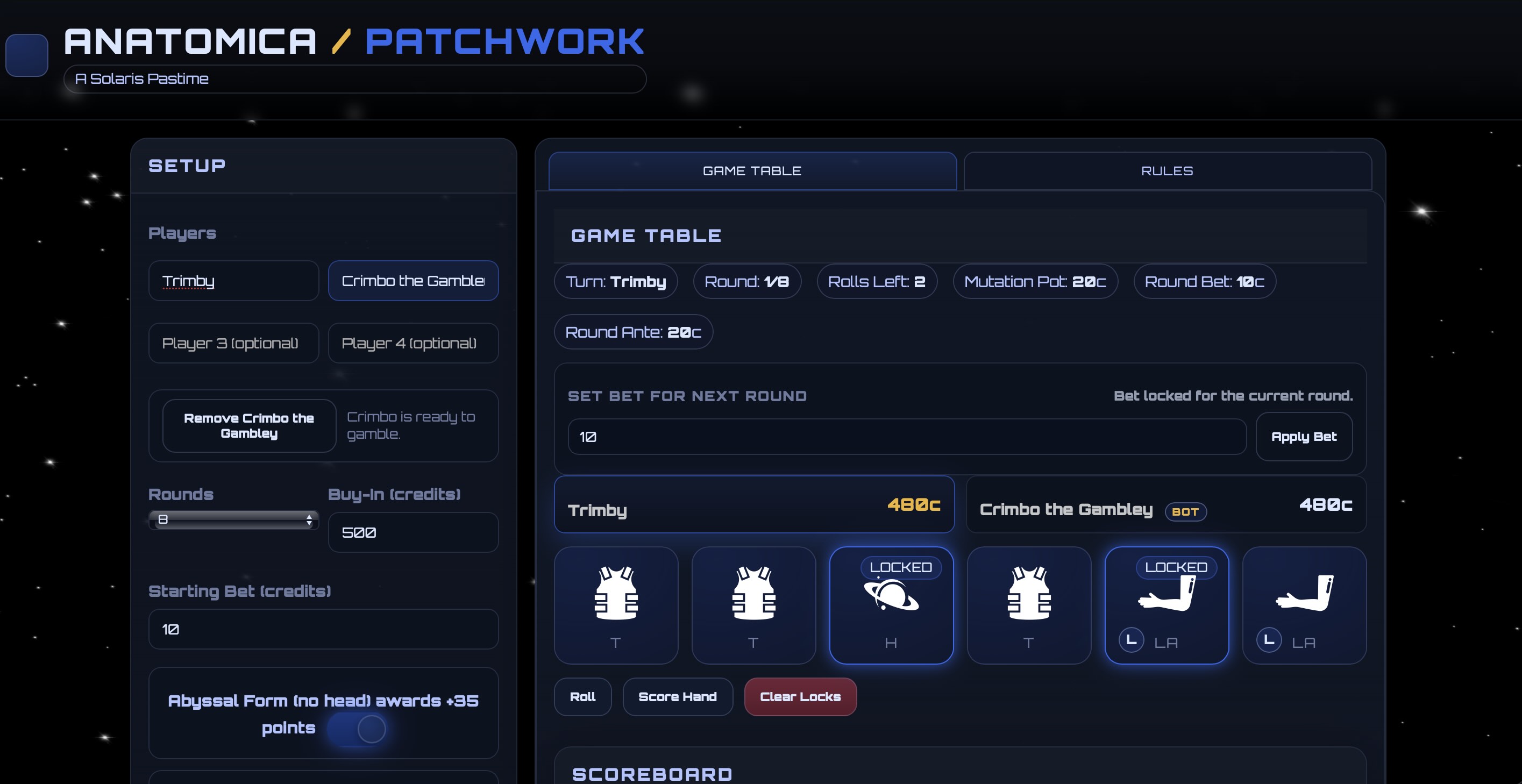Switch to the Rules tab
The height and width of the screenshot is (784, 1522).
pyautogui.click(x=1167, y=171)
